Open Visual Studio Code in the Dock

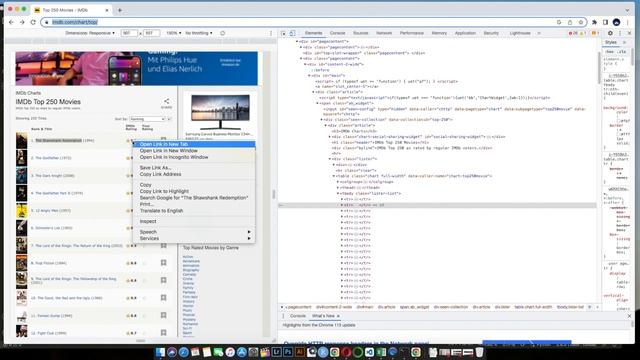coord(369,352)
